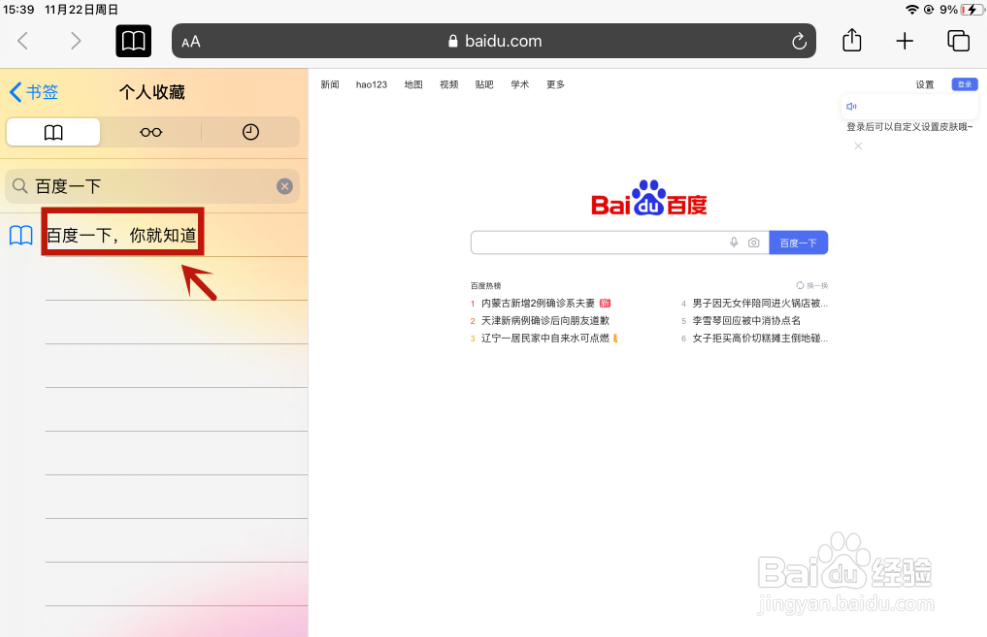
Task: Open hot item 男子因无女伴陪同进火锅店被
Action: coord(760,303)
